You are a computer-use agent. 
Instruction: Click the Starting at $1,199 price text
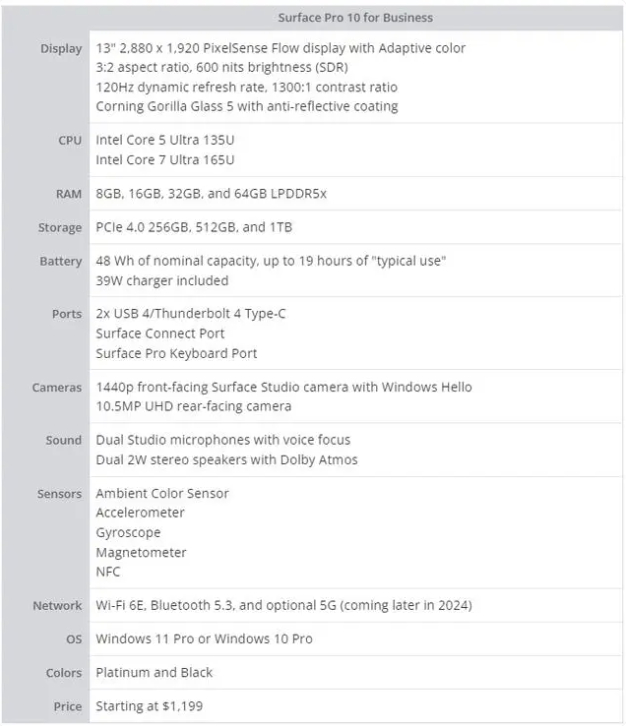click(x=149, y=706)
